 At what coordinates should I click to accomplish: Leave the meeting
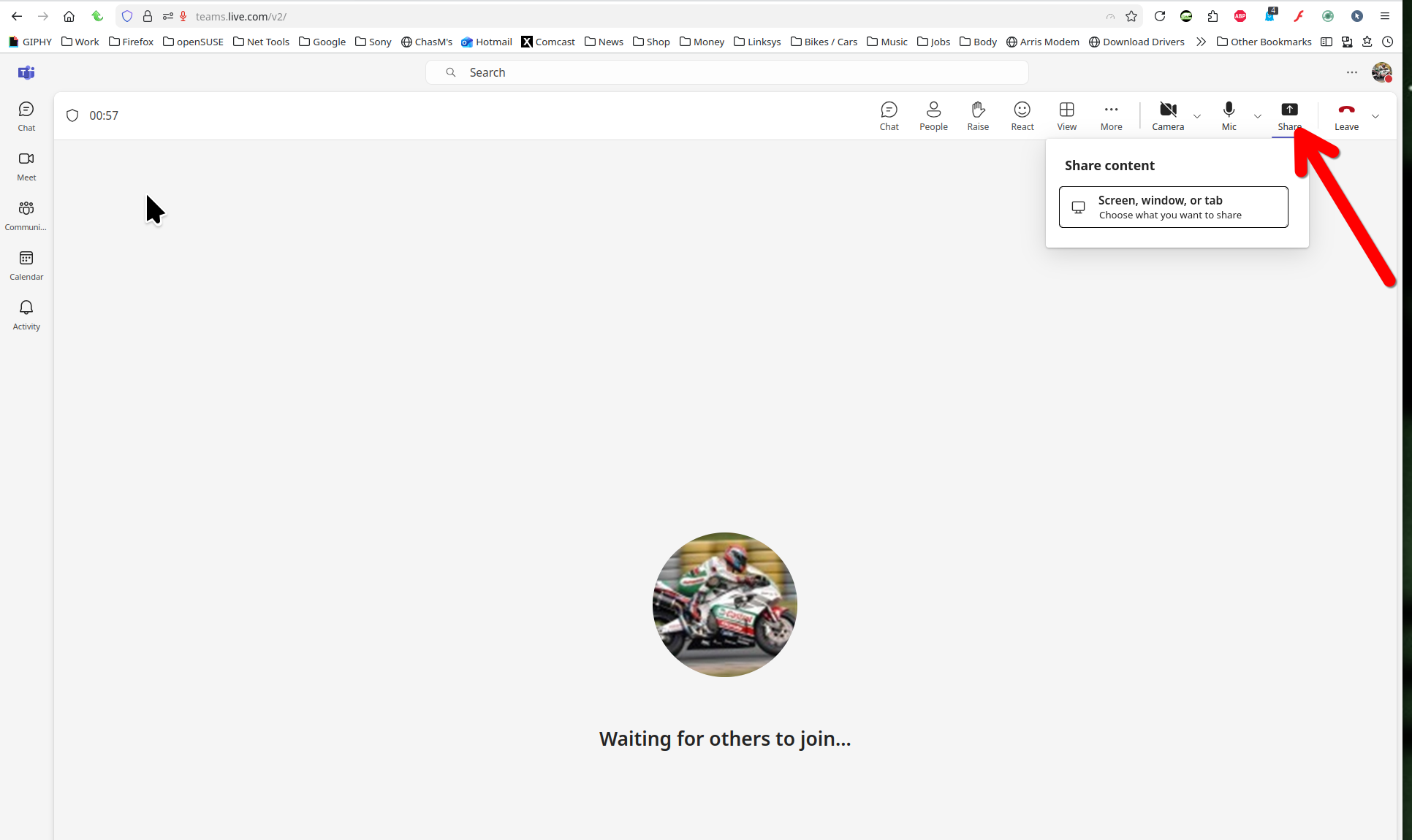(1346, 115)
